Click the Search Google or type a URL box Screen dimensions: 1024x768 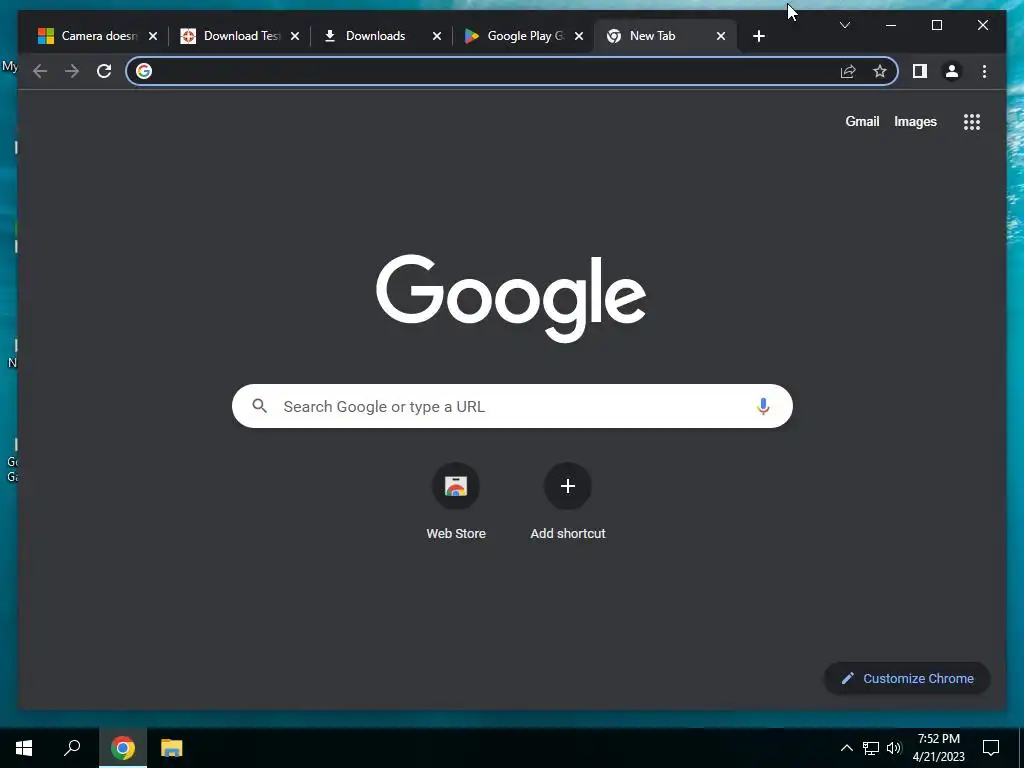512,406
